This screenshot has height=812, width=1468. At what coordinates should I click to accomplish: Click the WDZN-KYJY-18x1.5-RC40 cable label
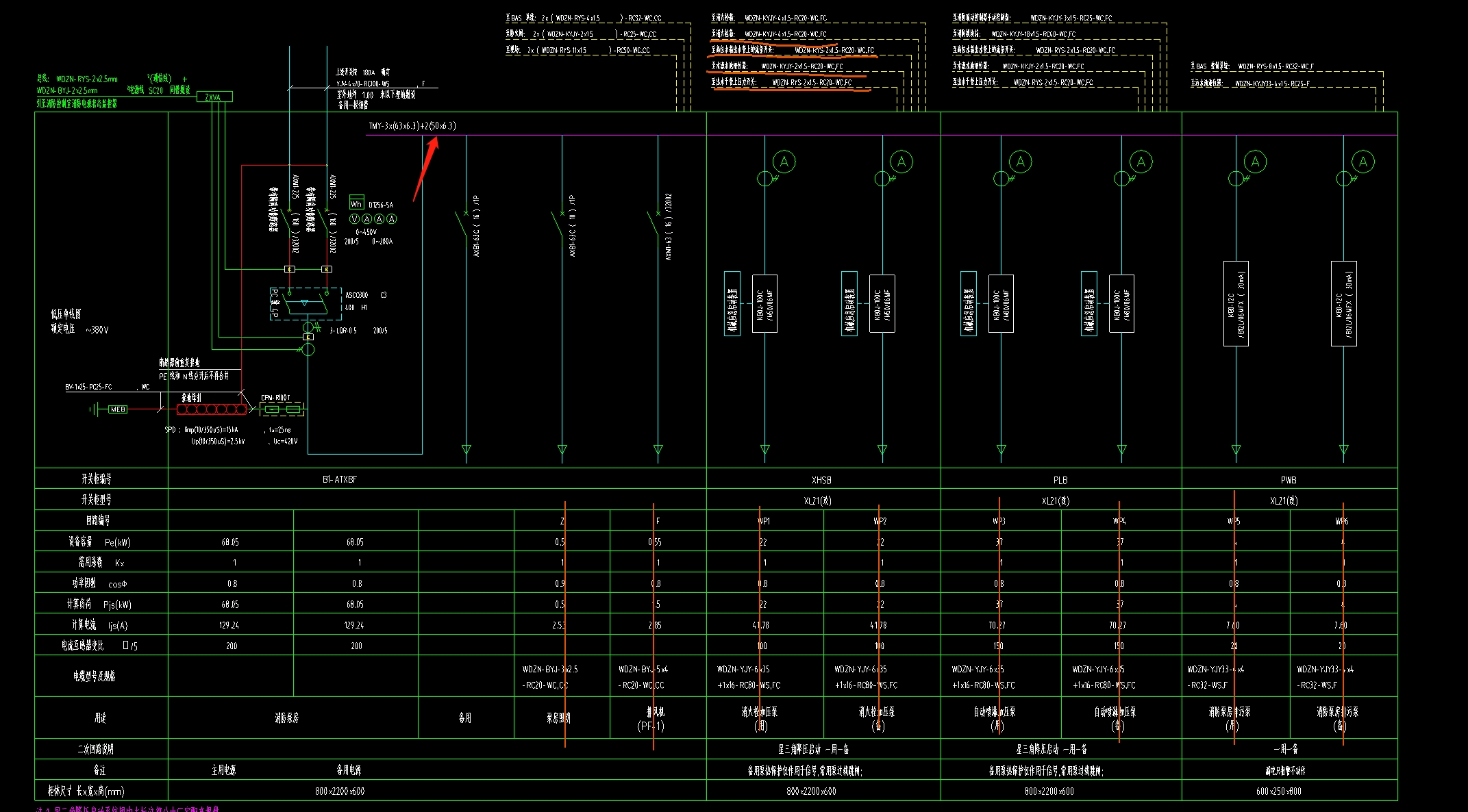1014,34
